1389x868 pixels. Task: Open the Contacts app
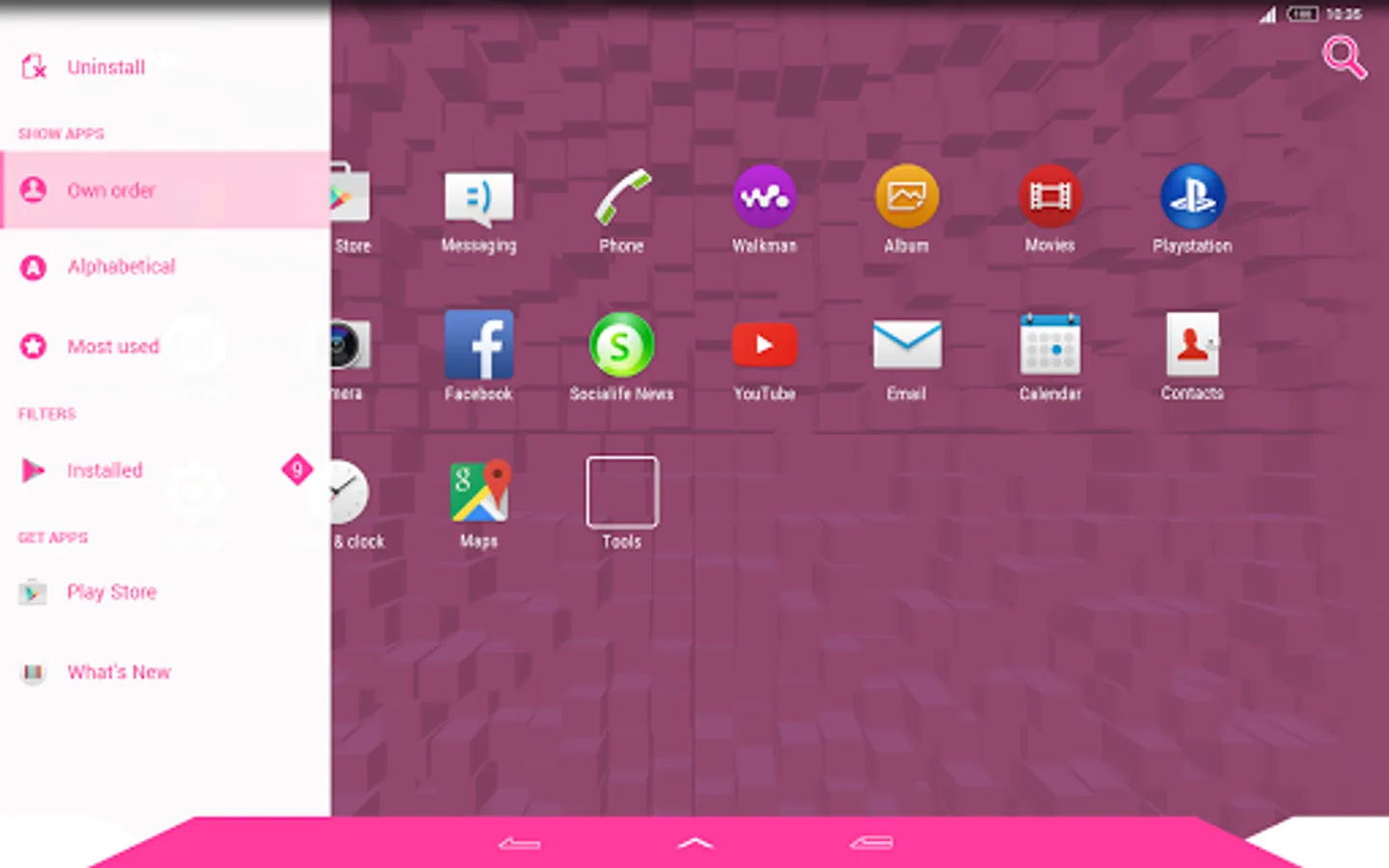[1192, 344]
